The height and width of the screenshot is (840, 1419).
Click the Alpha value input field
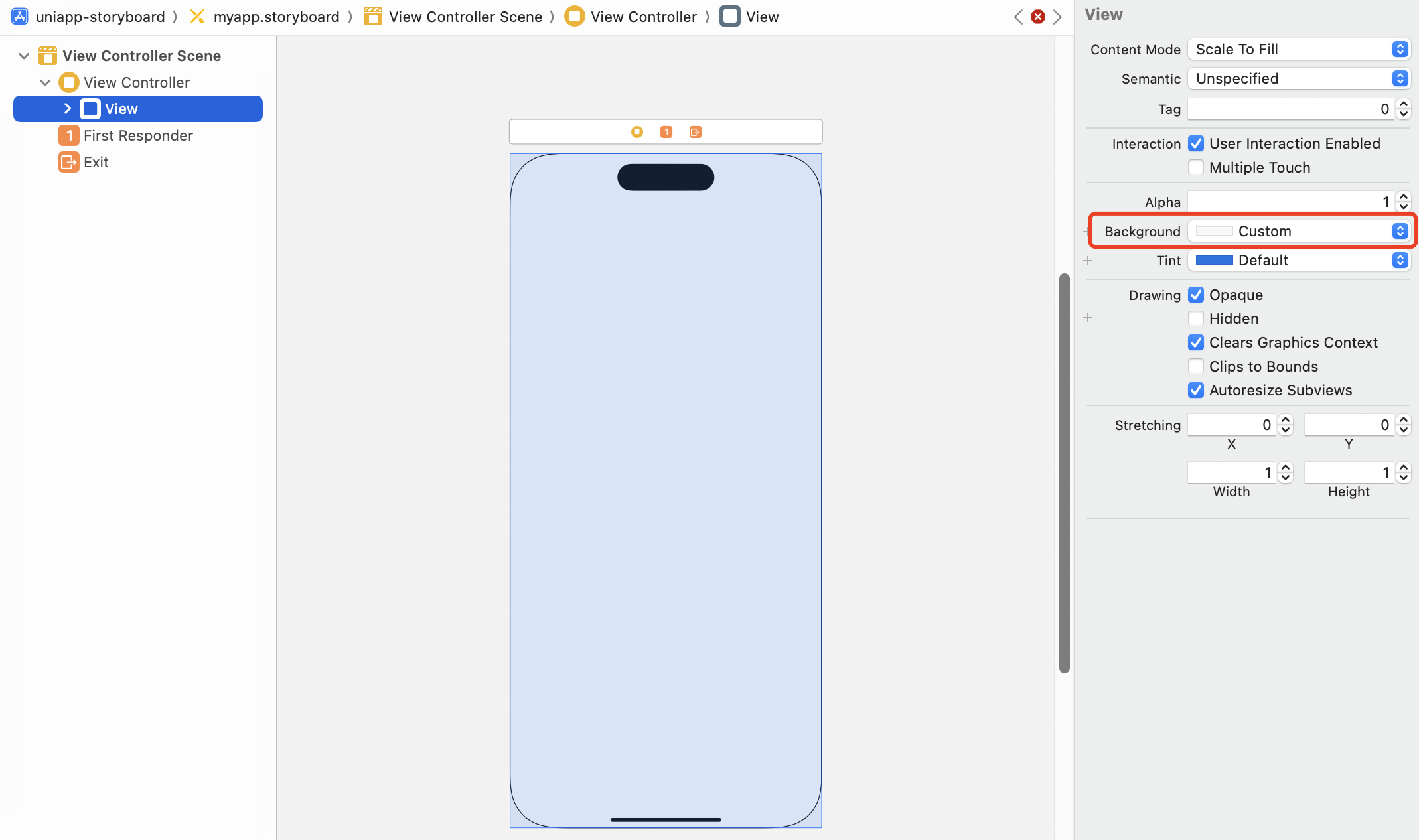[x=1290, y=202]
